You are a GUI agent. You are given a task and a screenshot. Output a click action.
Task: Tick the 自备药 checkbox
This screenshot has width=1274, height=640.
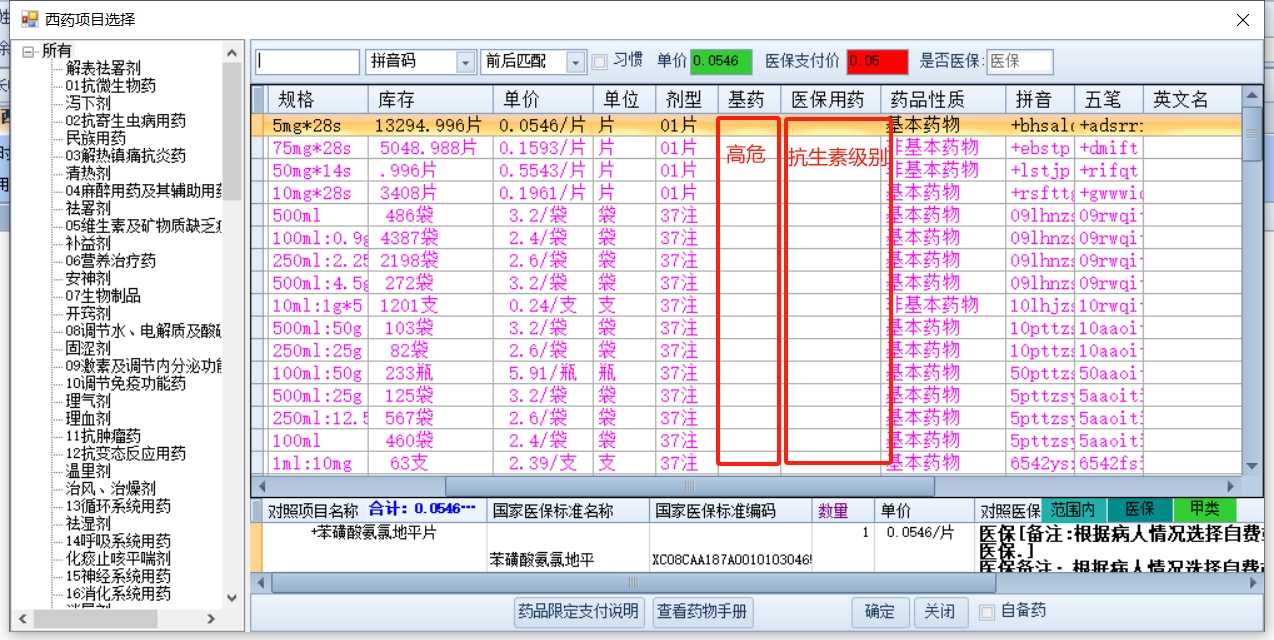click(987, 612)
